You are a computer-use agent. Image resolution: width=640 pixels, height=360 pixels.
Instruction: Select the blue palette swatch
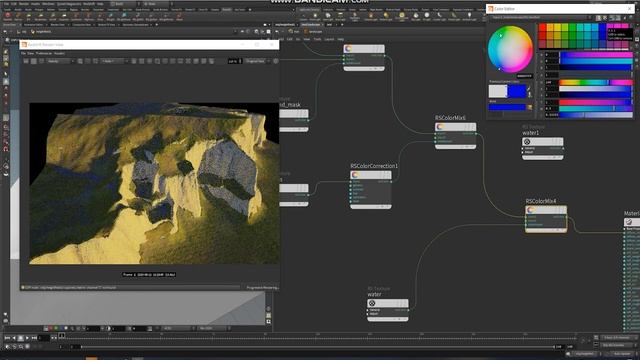point(602,27)
